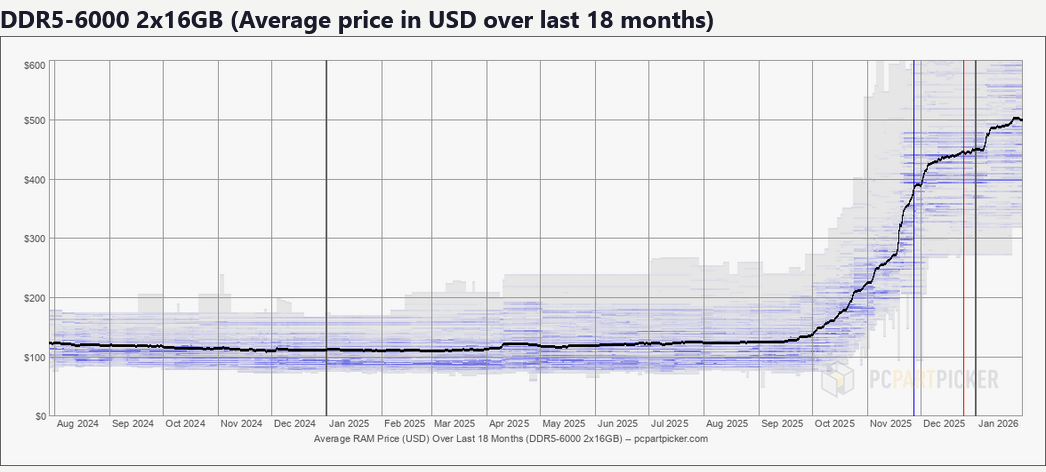Click the blue vertical marker line

[x=914, y=300]
